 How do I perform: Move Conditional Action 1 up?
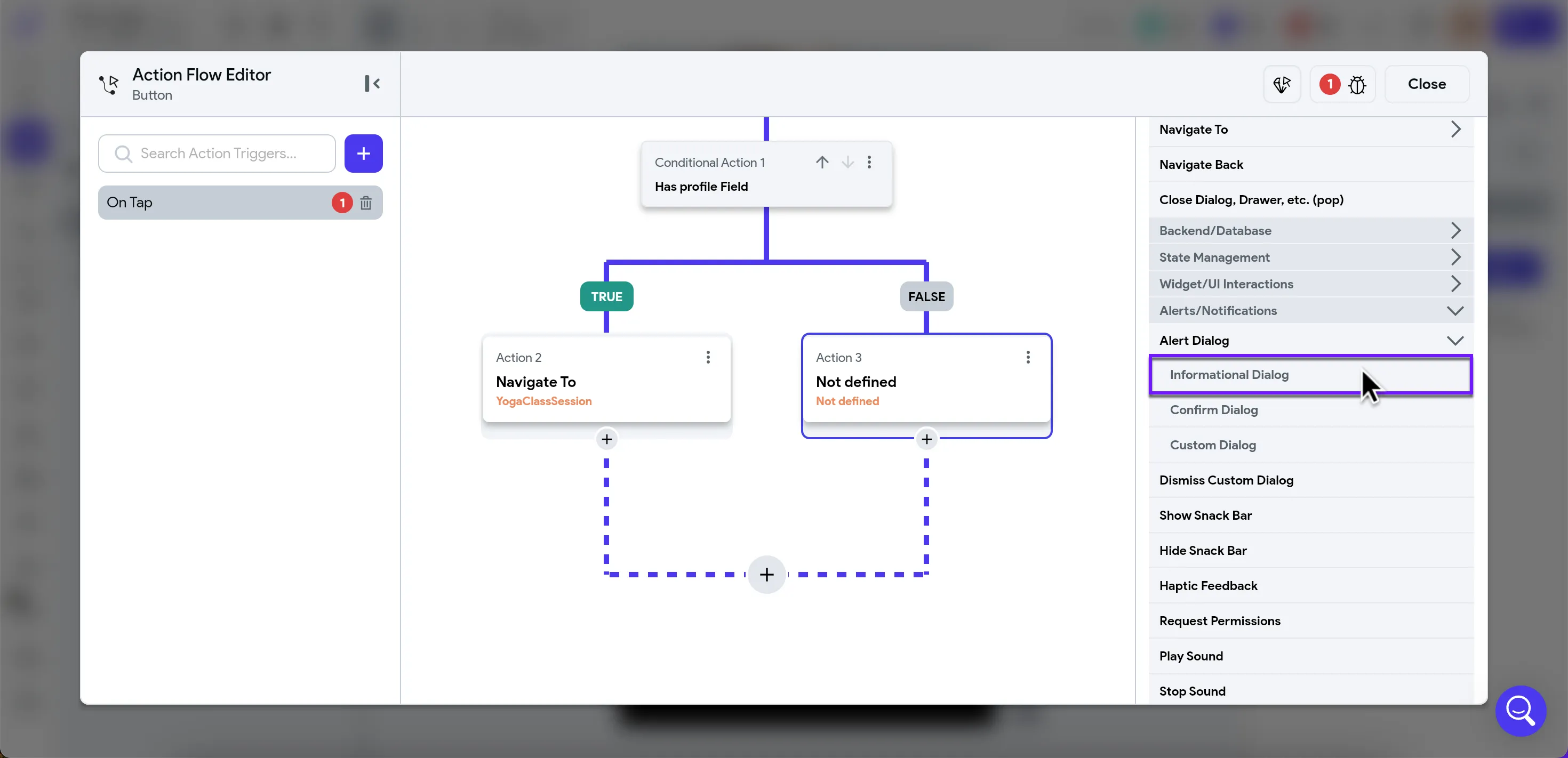click(x=822, y=162)
